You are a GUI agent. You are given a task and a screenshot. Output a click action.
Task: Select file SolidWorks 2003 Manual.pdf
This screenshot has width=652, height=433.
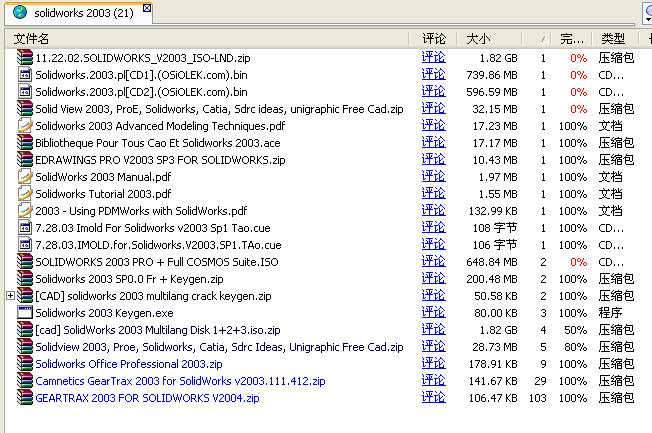(103, 177)
